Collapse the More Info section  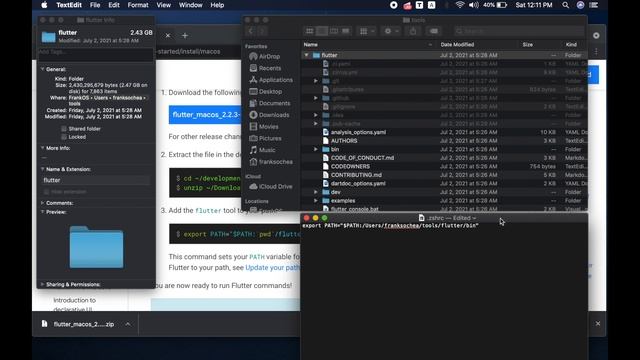point(42,148)
